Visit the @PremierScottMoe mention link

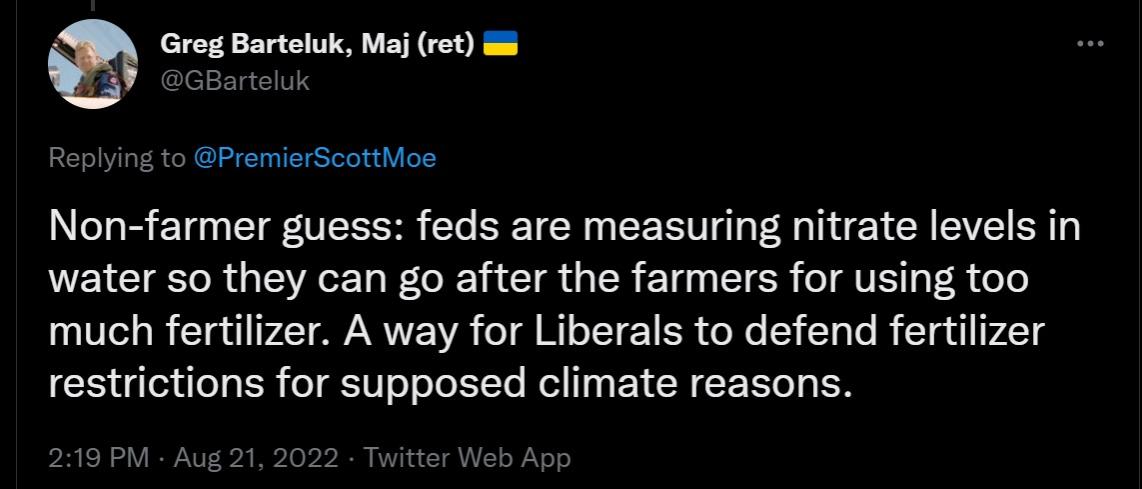314,158
